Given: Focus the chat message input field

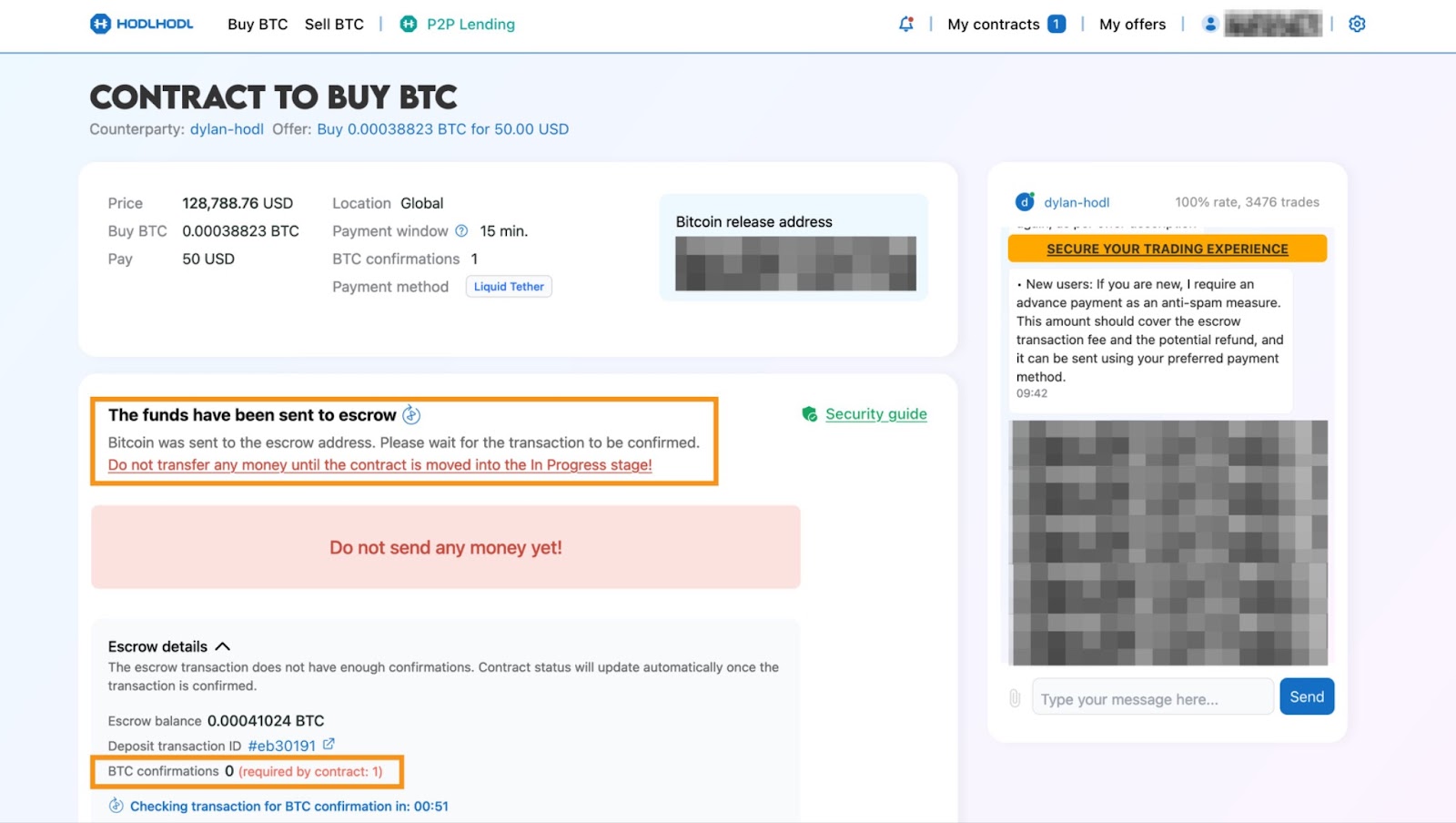Looking at the screenshot, I should [x=1152, y=698].
